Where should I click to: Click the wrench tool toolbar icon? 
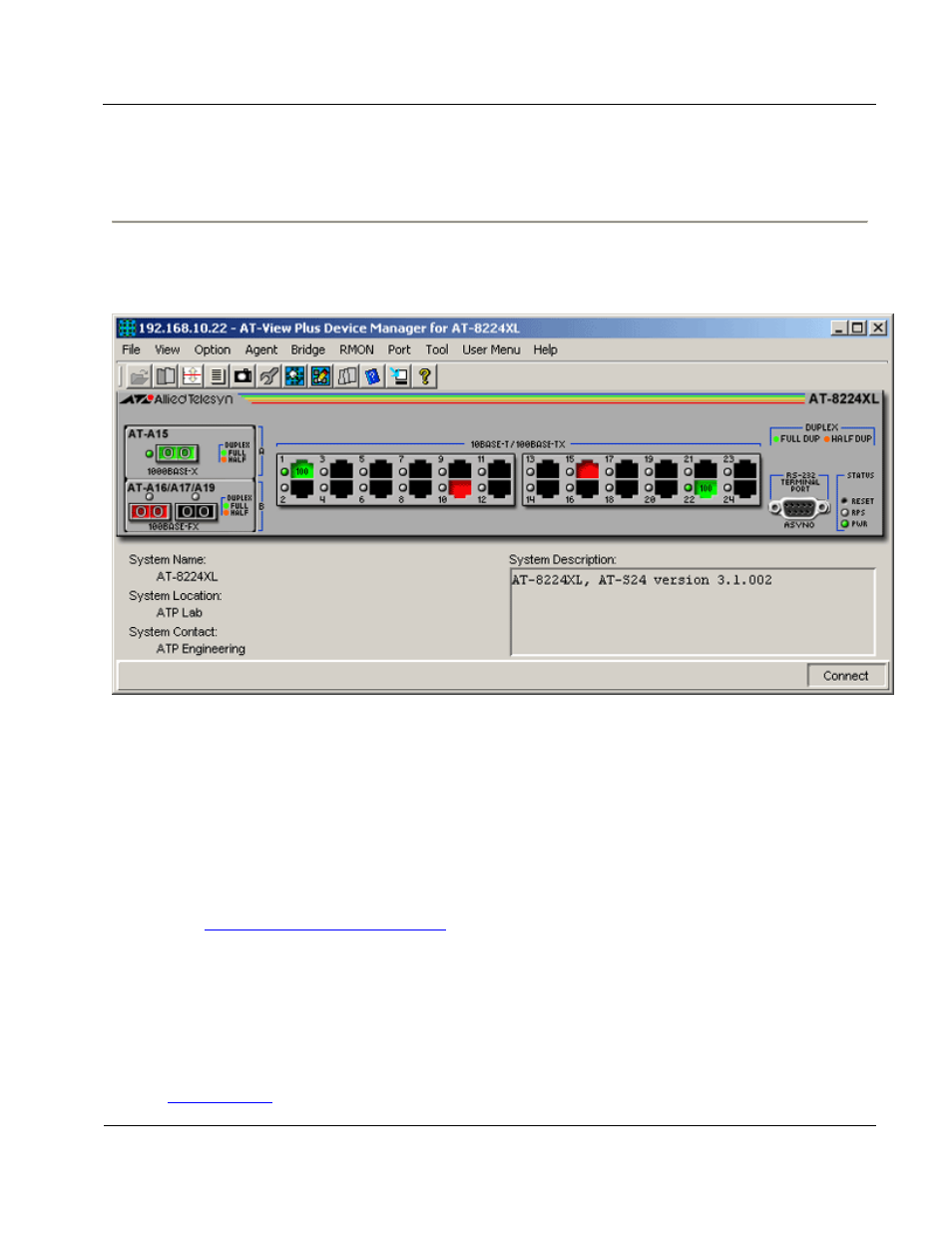tap(268, 376)
